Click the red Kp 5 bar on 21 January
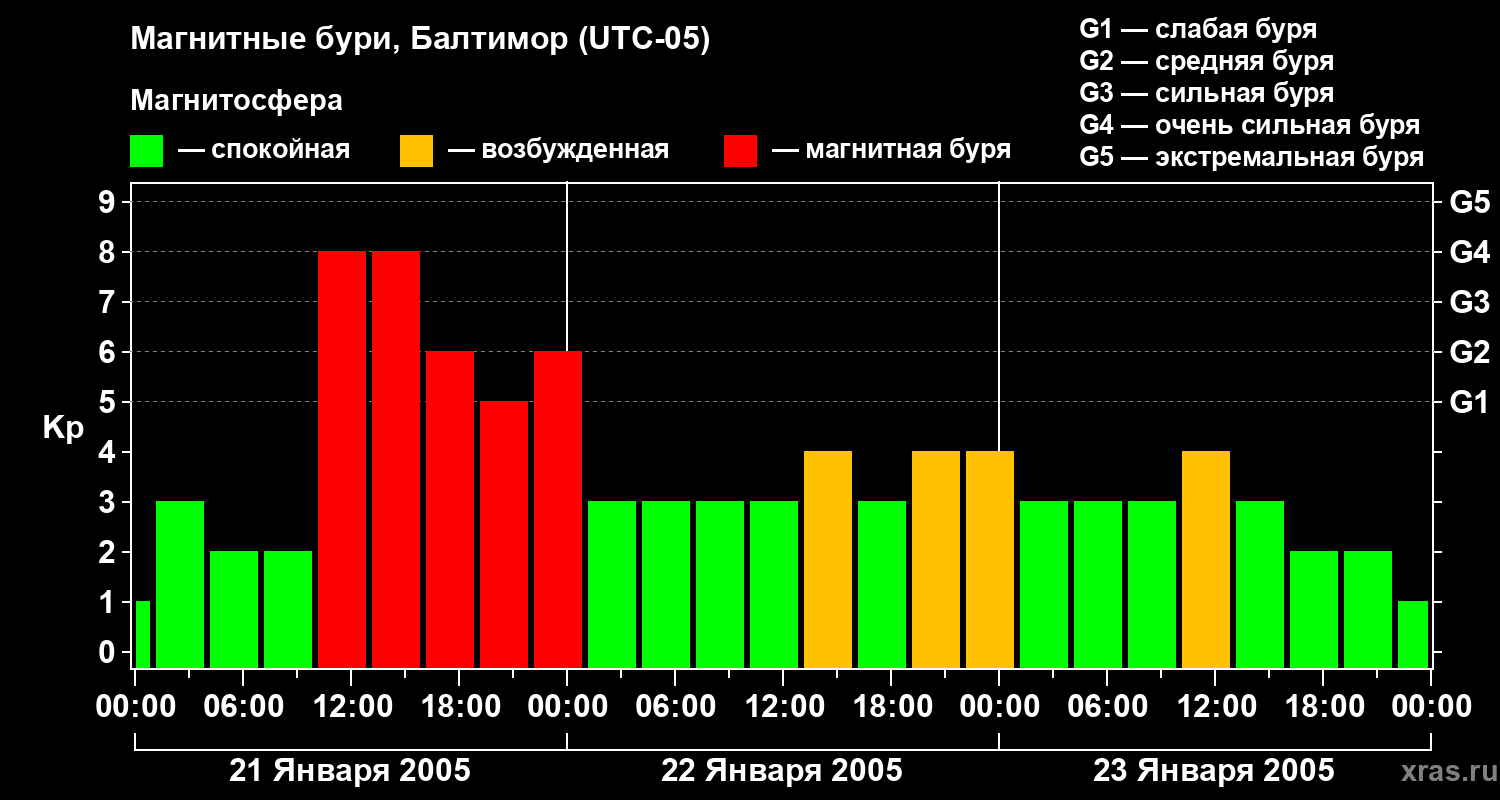The height and width of the screenshot is (800, 1500). [504, 535]
